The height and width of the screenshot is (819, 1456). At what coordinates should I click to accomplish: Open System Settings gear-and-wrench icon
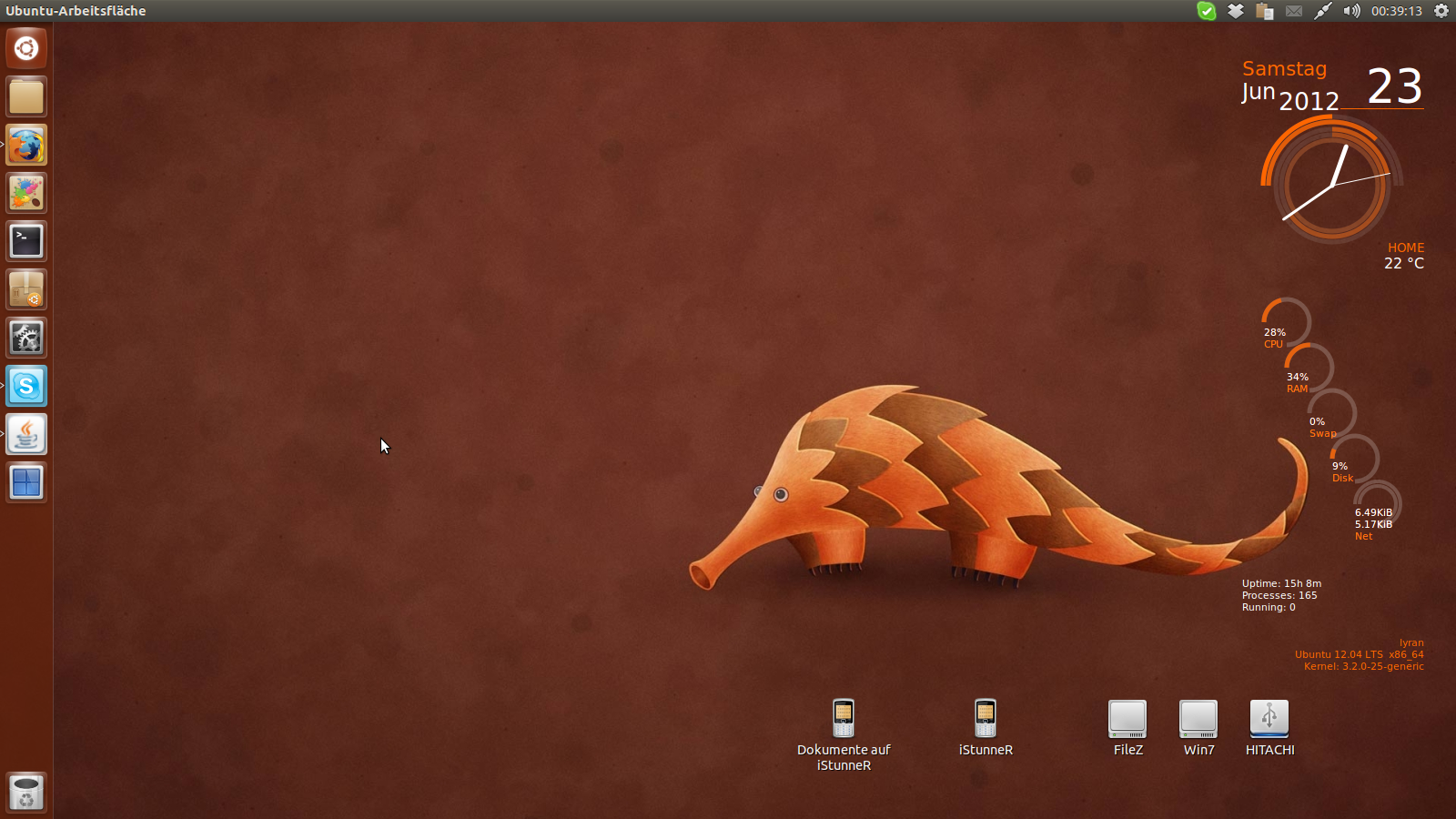(26, 338)
